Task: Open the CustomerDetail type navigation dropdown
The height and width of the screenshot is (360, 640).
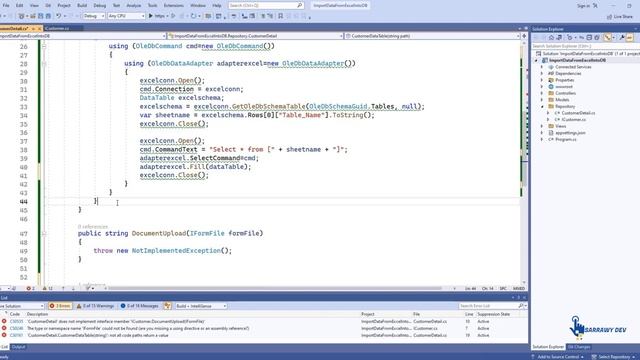Action: 256,36
